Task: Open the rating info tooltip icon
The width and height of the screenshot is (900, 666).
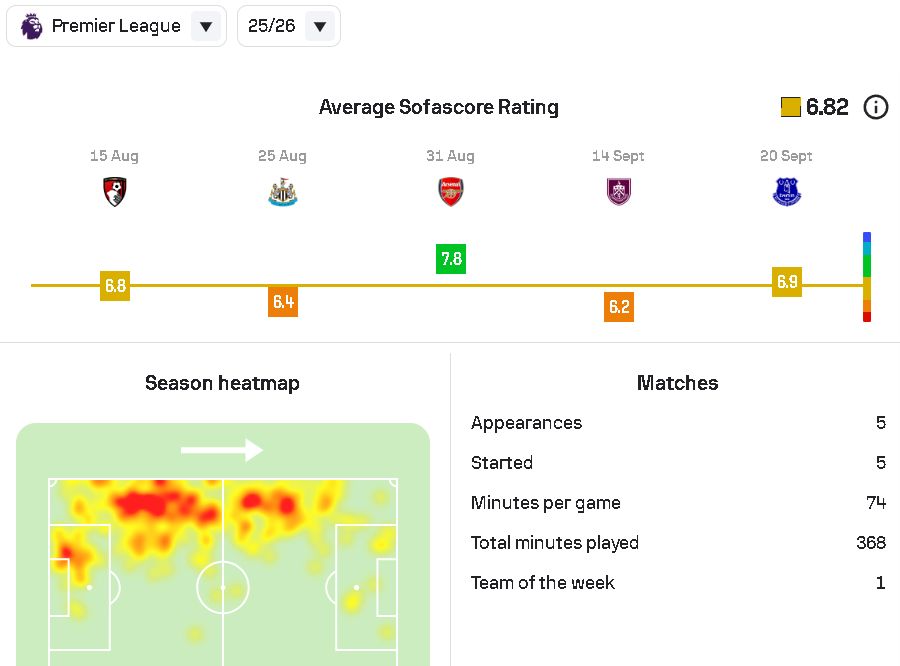Action: 876,107
